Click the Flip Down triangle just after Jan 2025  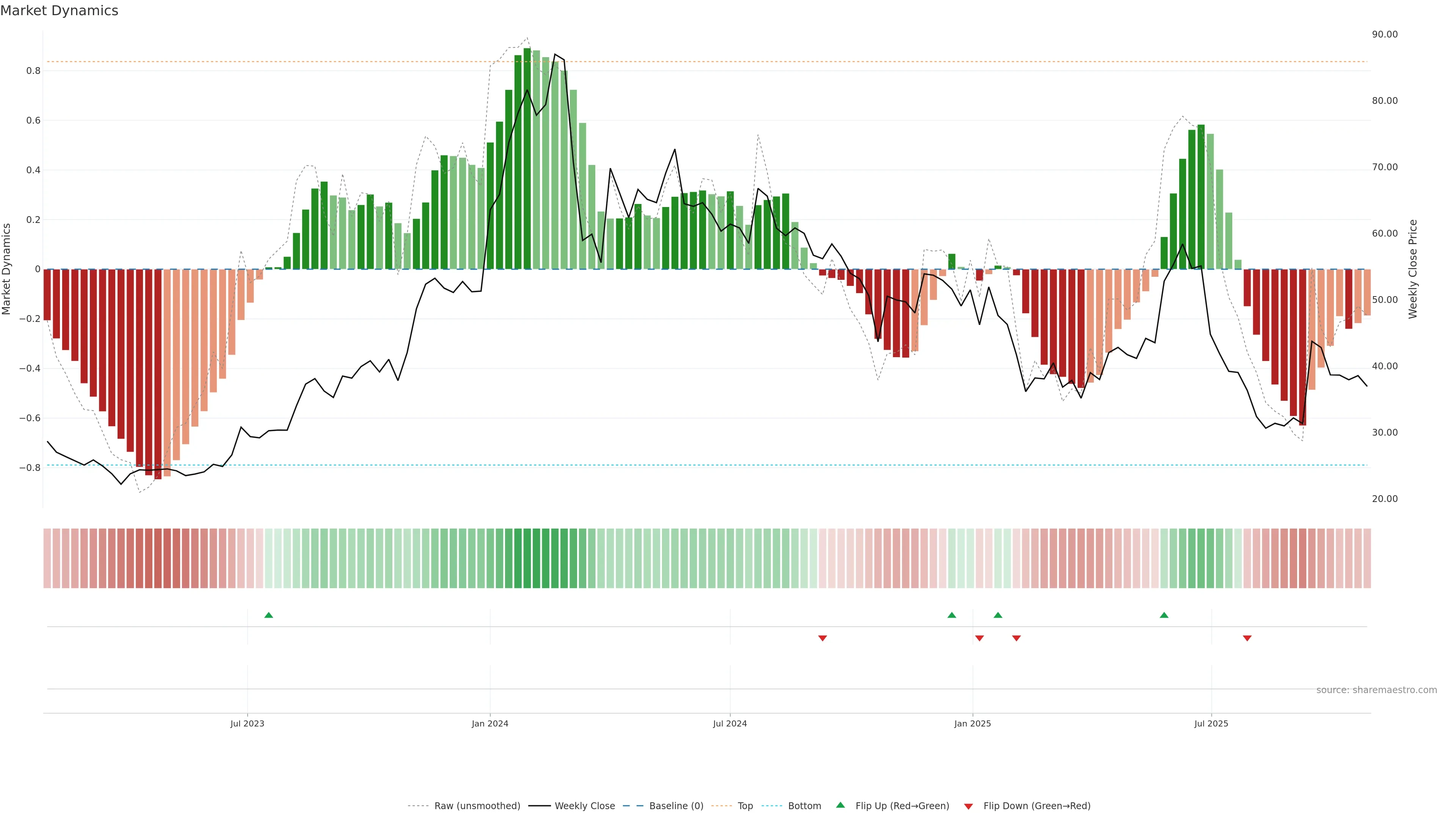[x=979, y=638]
